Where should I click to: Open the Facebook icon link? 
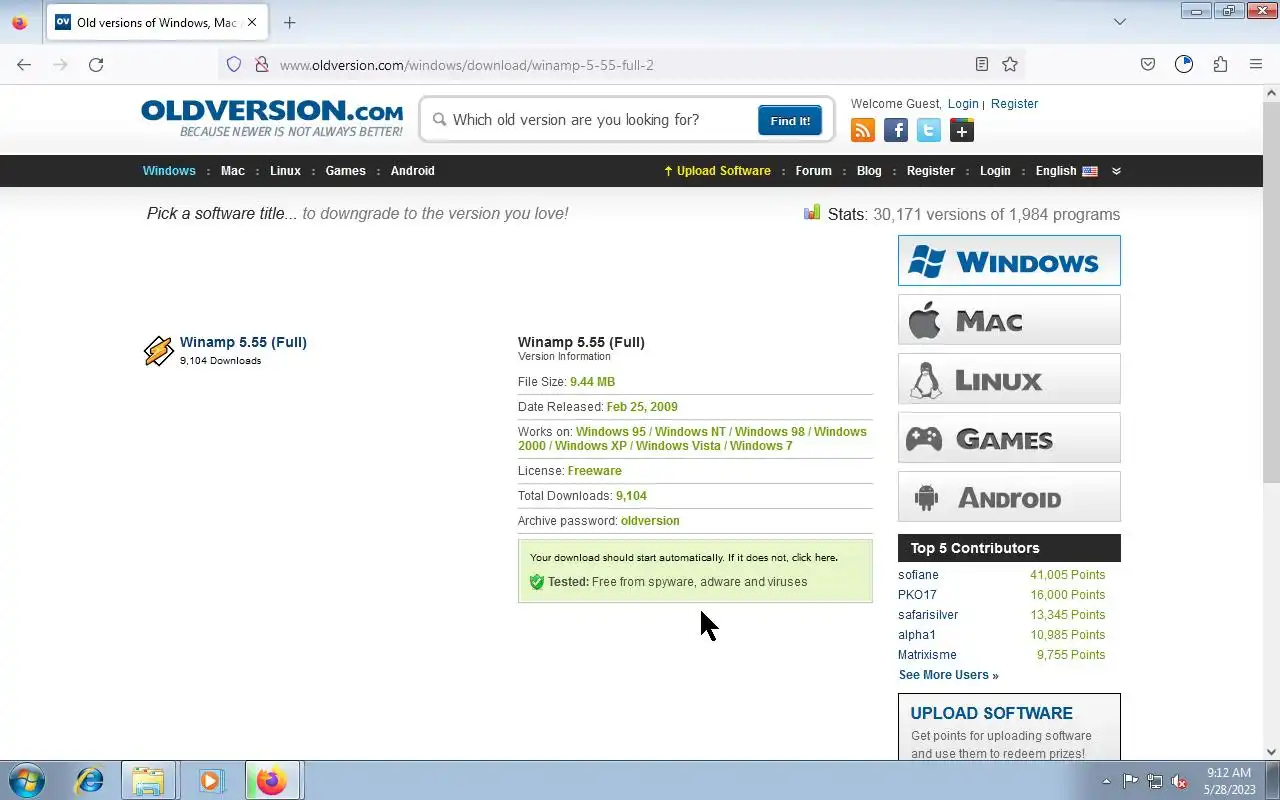click(896, 130)
